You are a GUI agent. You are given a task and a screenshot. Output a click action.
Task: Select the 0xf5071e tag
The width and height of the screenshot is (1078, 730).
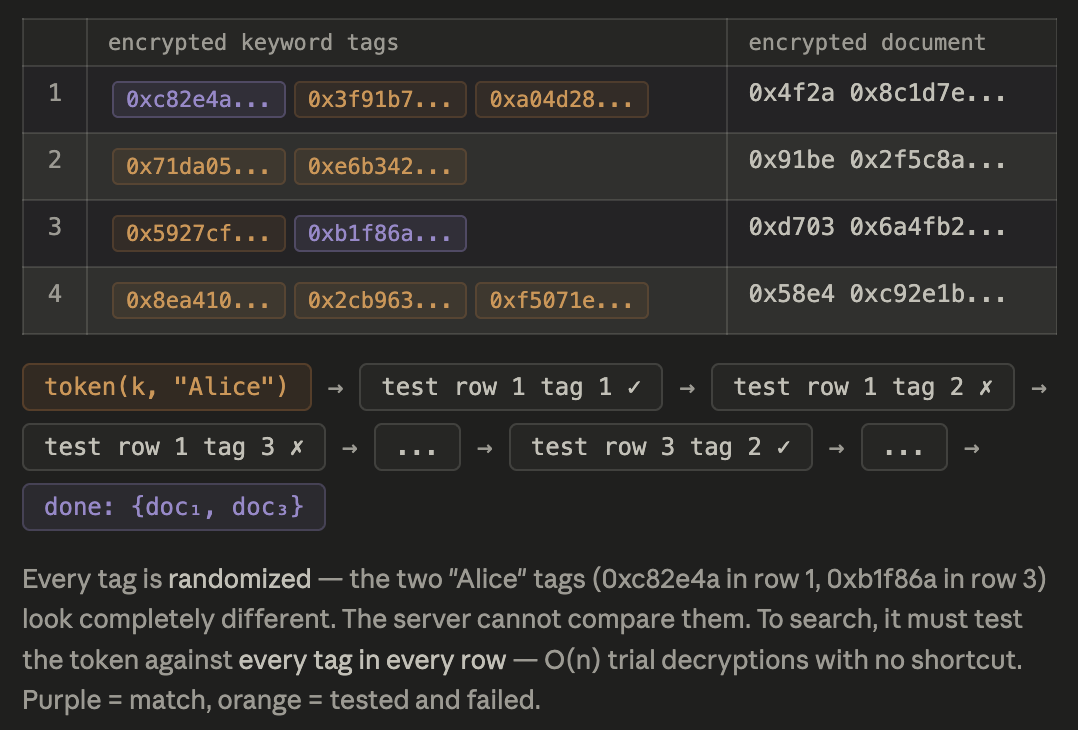click(562, 301)
